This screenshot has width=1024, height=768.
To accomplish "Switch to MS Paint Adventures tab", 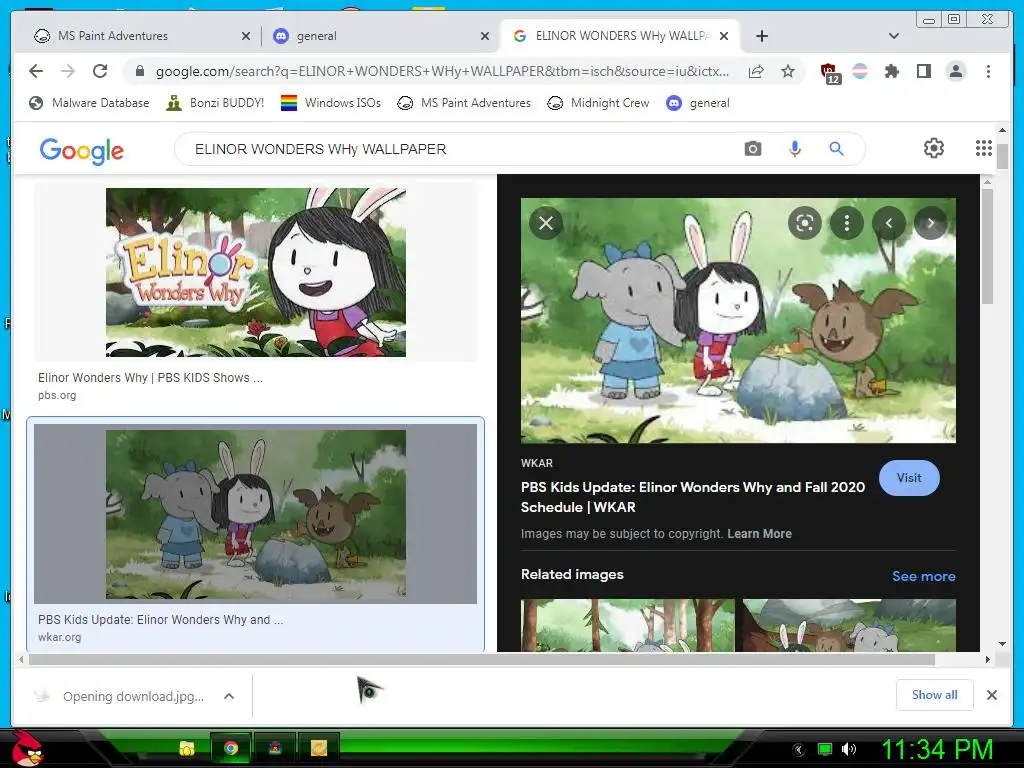I will pos(142,36).
